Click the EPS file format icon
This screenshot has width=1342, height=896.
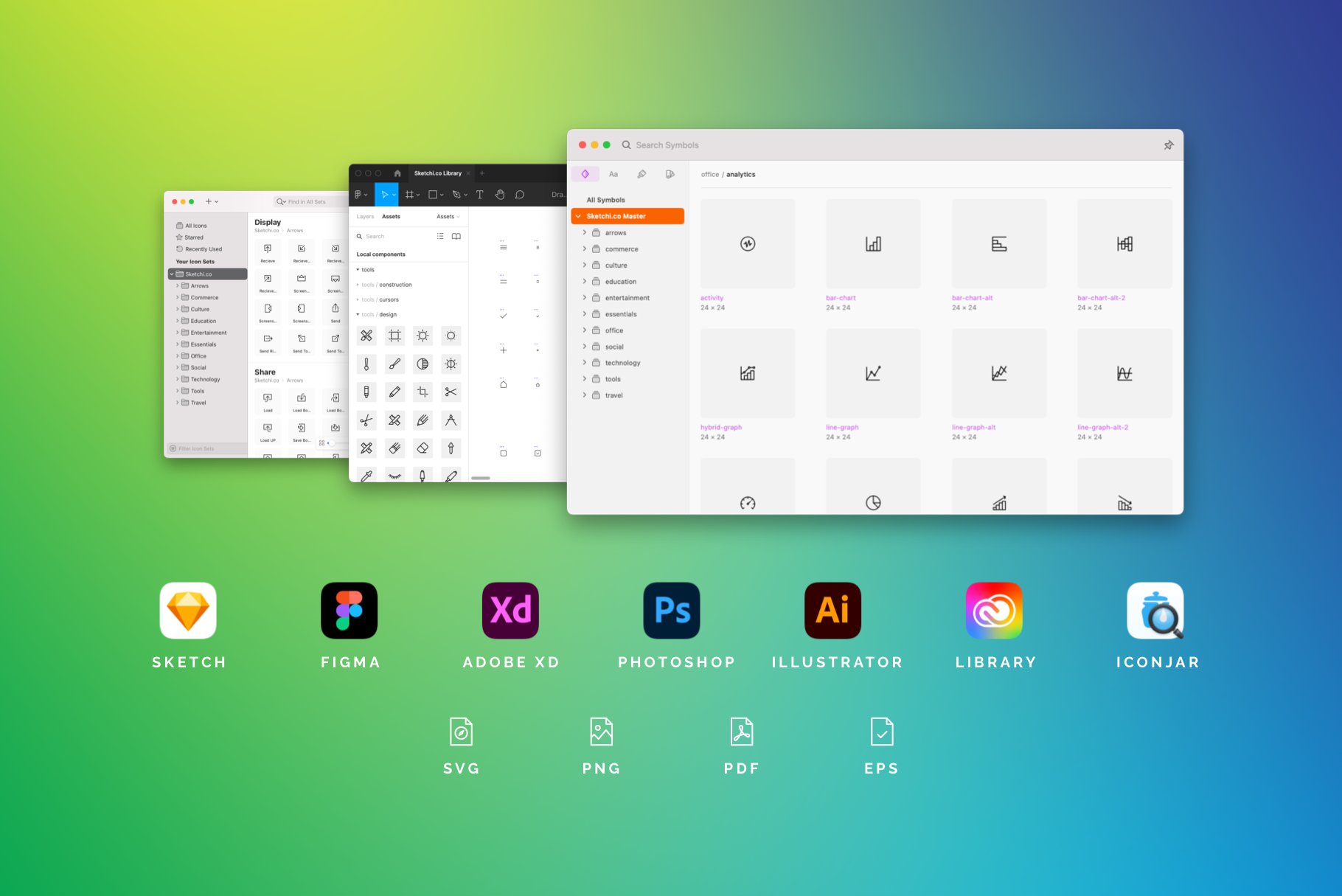coord(882,732)
